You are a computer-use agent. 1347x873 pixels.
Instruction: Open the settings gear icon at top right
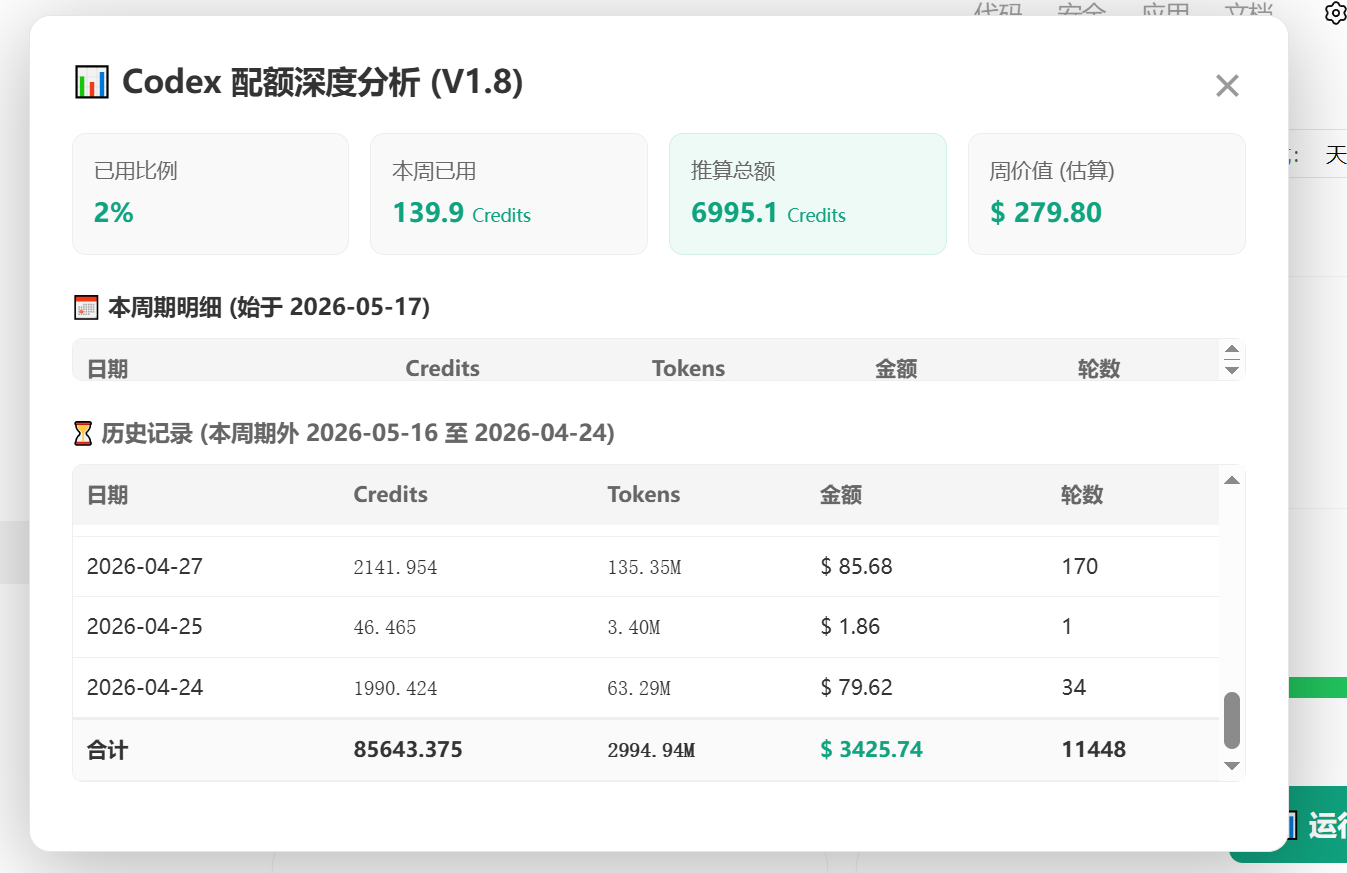tap(1335, 13)
